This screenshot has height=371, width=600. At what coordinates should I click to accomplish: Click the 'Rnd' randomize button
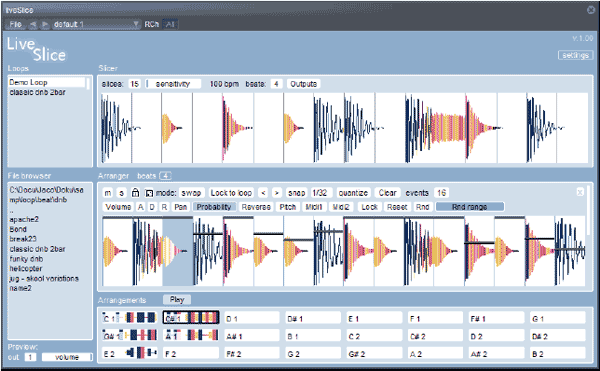[x=422, y=207]
